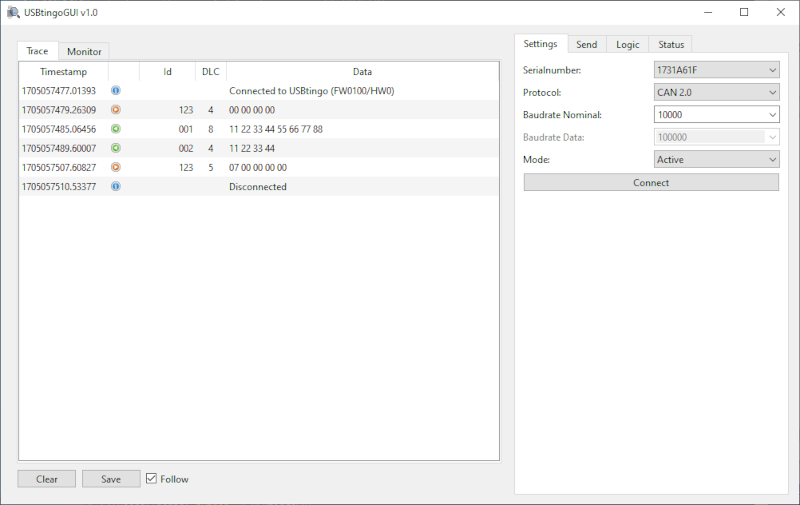800x505 pixels.
Task: Go to the Logic tab
Action: pyautogui.click(x=628, y=44)
